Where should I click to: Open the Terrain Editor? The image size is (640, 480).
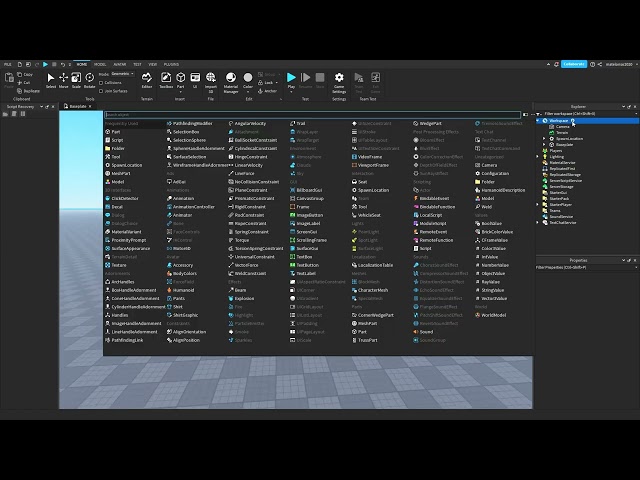[147, 80]
